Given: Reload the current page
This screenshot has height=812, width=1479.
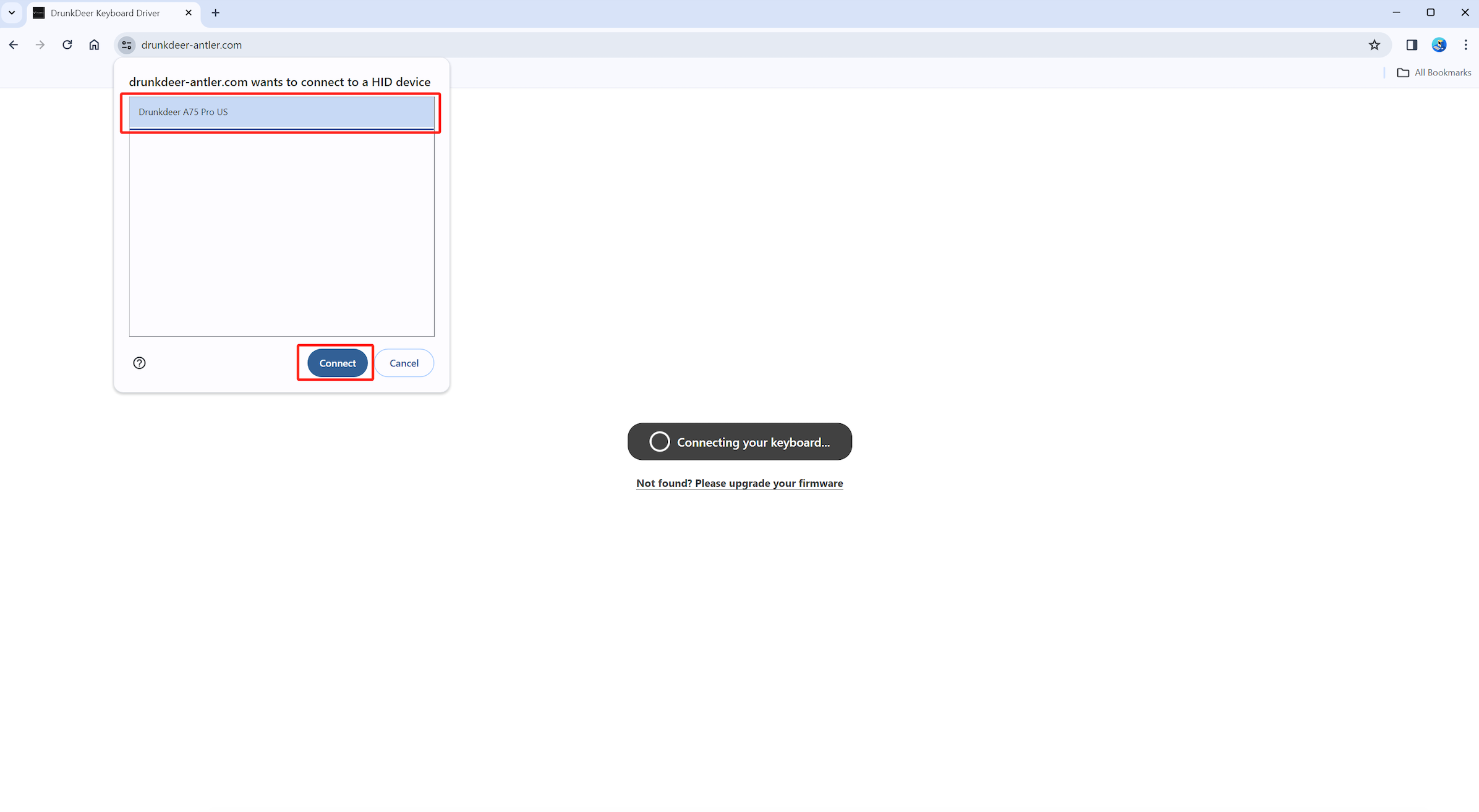Looking at the screenshot, I should [67, 44].
